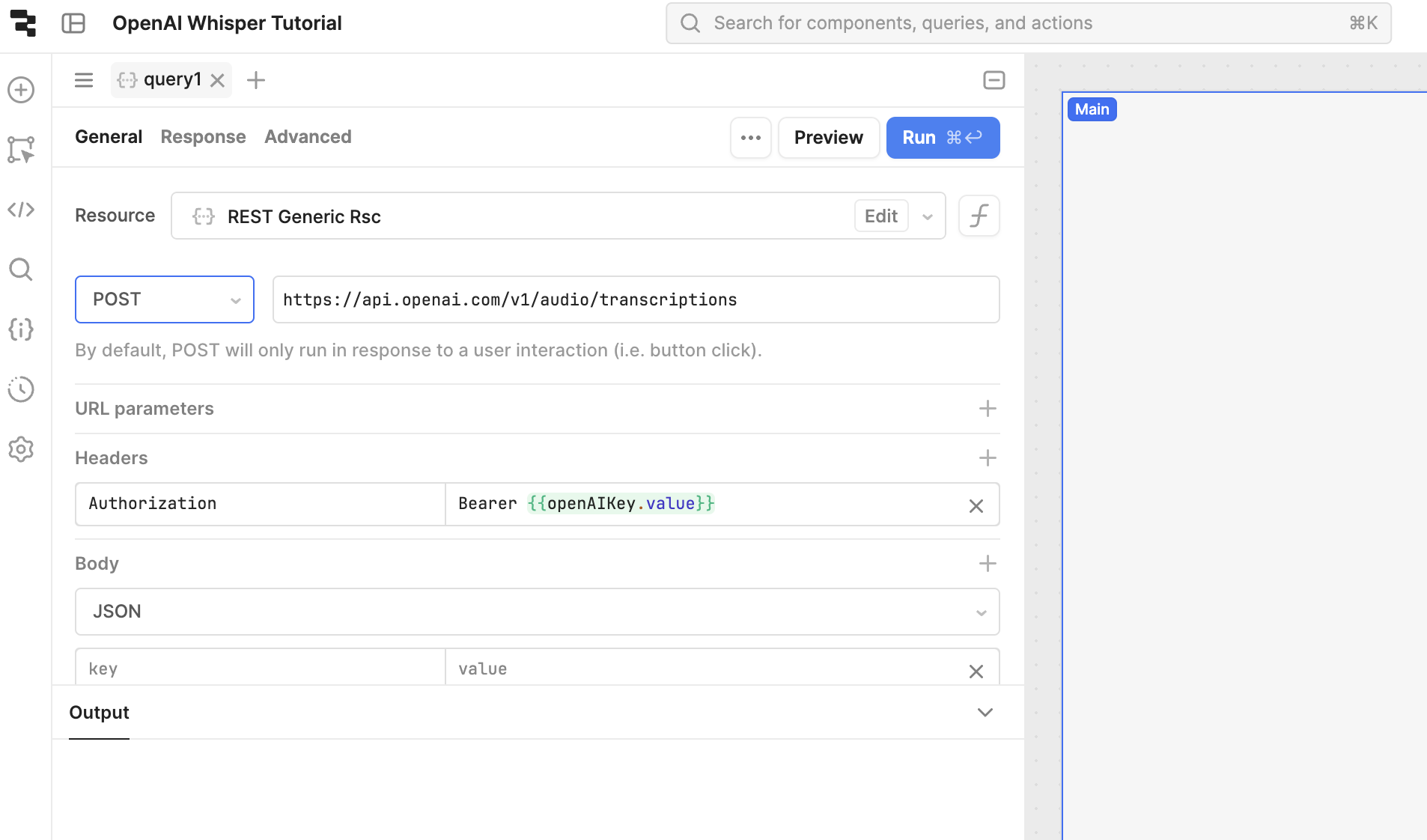Screen dimensions: 1427x840
Task: Open the Settings gear icon in sidebar
Action: 21,449
